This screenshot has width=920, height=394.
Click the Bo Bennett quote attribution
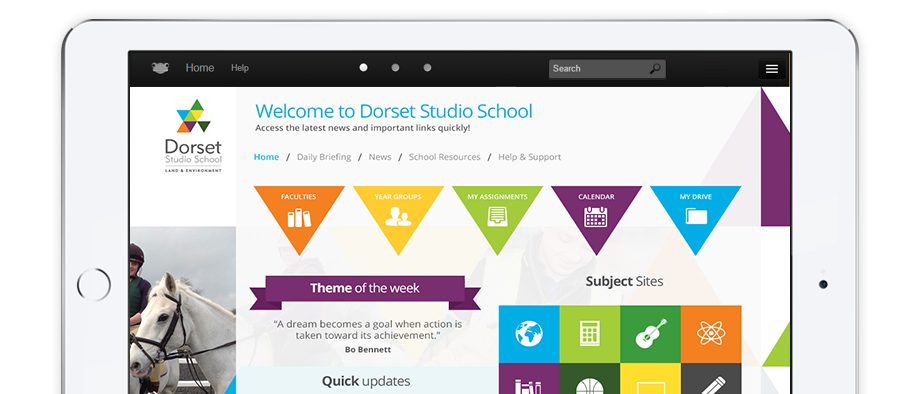[368, 349]
